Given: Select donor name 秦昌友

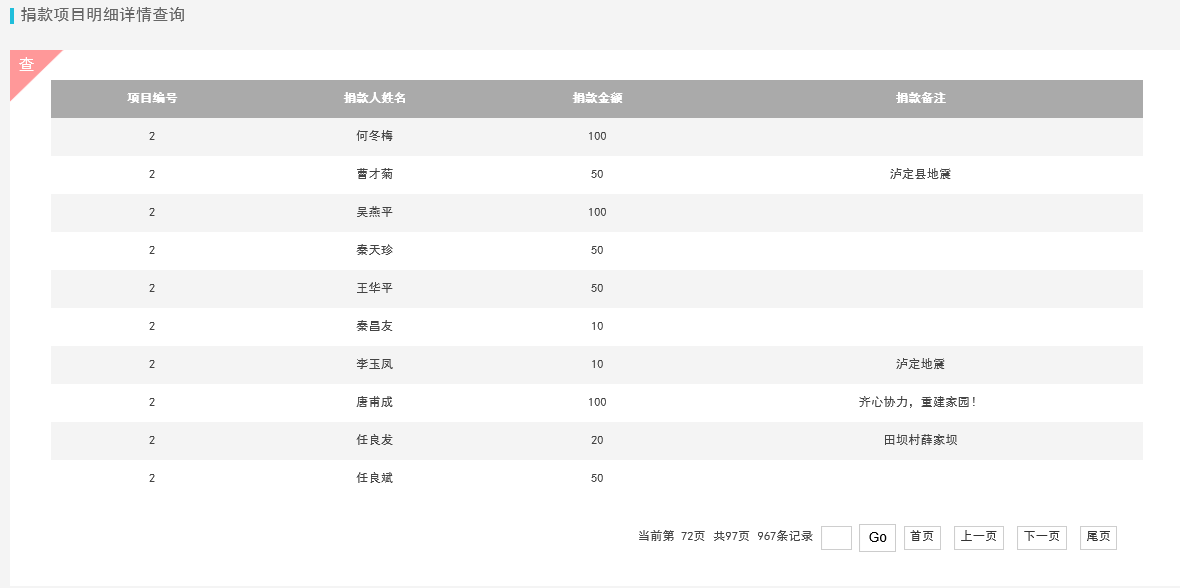Looking at the screenshot, I should coord(375,326).
